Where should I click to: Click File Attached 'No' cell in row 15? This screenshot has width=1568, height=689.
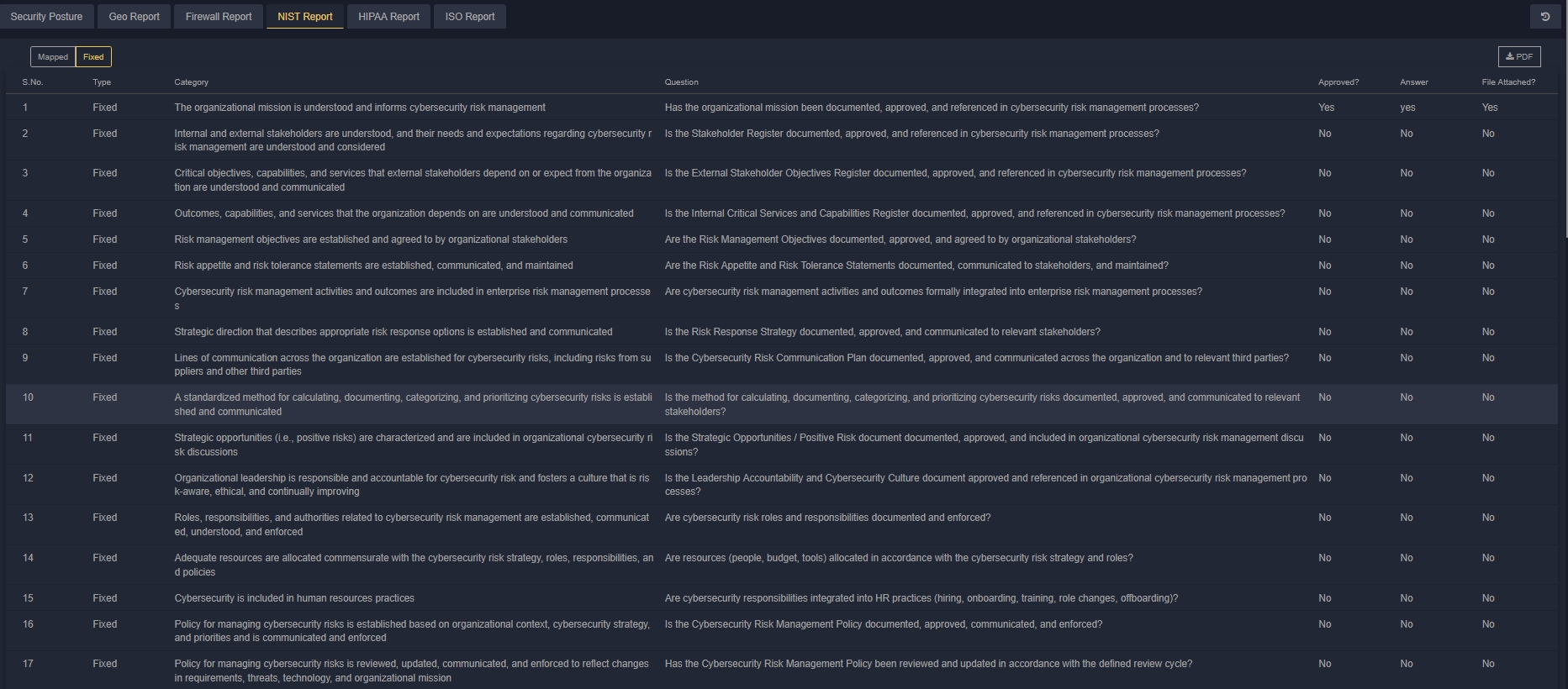click(x=1488, y=598)
